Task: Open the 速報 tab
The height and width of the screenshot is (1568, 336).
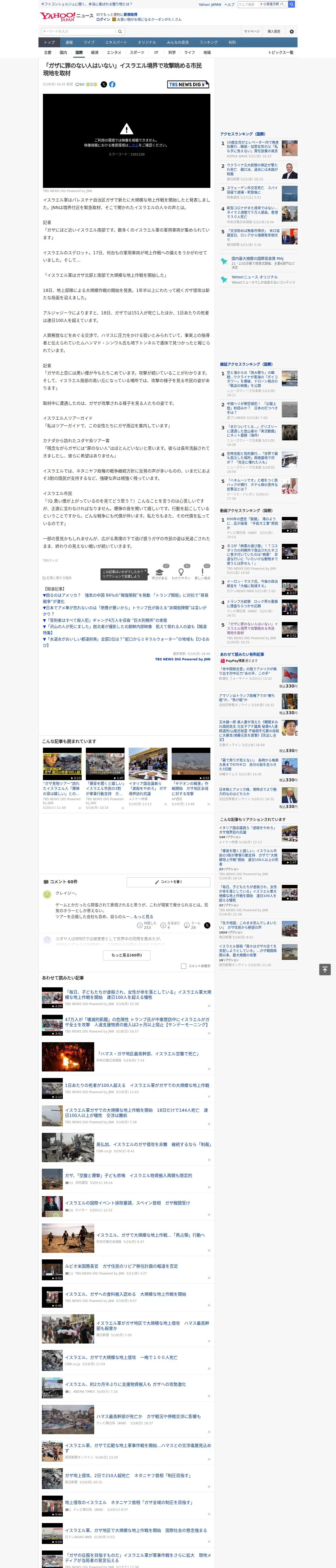Action: [x=69, y=42]
